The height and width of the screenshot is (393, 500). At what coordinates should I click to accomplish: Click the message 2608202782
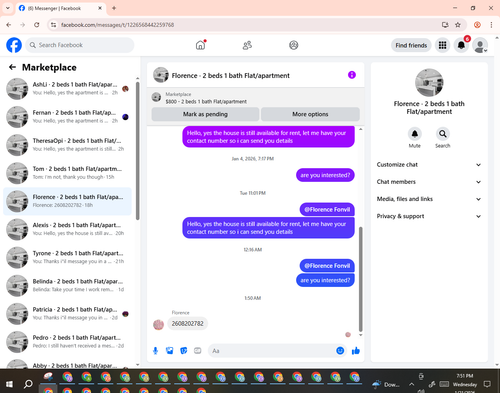pyautogui.click(x=187, y=324)
